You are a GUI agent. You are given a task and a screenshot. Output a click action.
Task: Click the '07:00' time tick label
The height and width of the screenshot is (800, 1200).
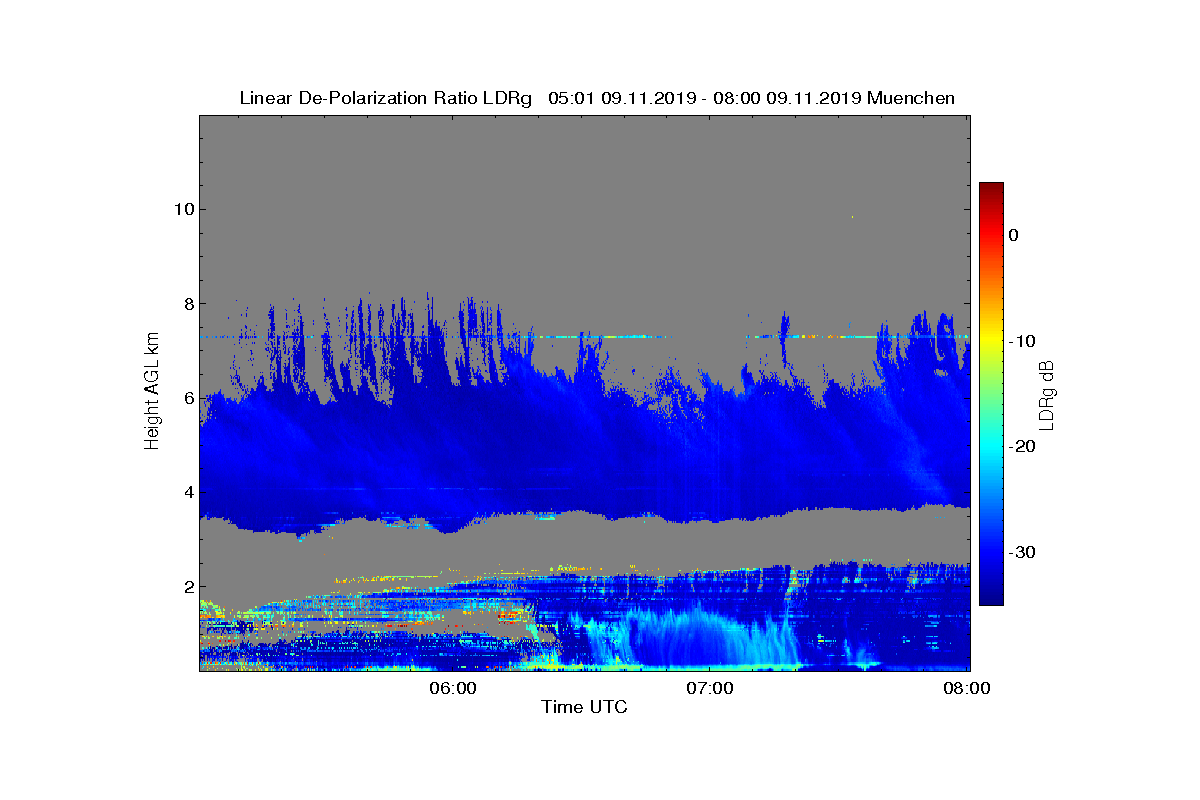pos(710,689)
